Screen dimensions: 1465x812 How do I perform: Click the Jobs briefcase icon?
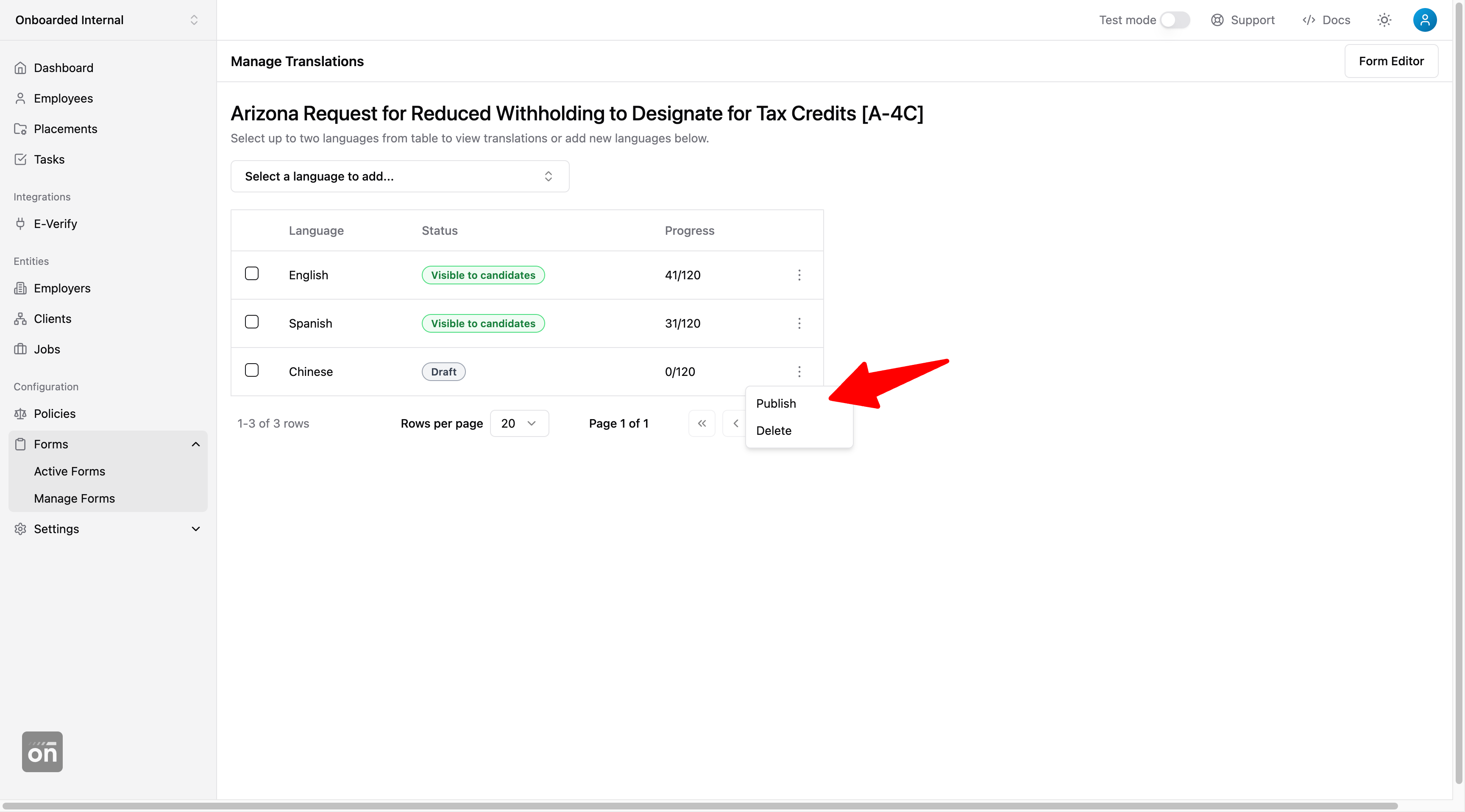pyautogui.click(x=20, y=349)
